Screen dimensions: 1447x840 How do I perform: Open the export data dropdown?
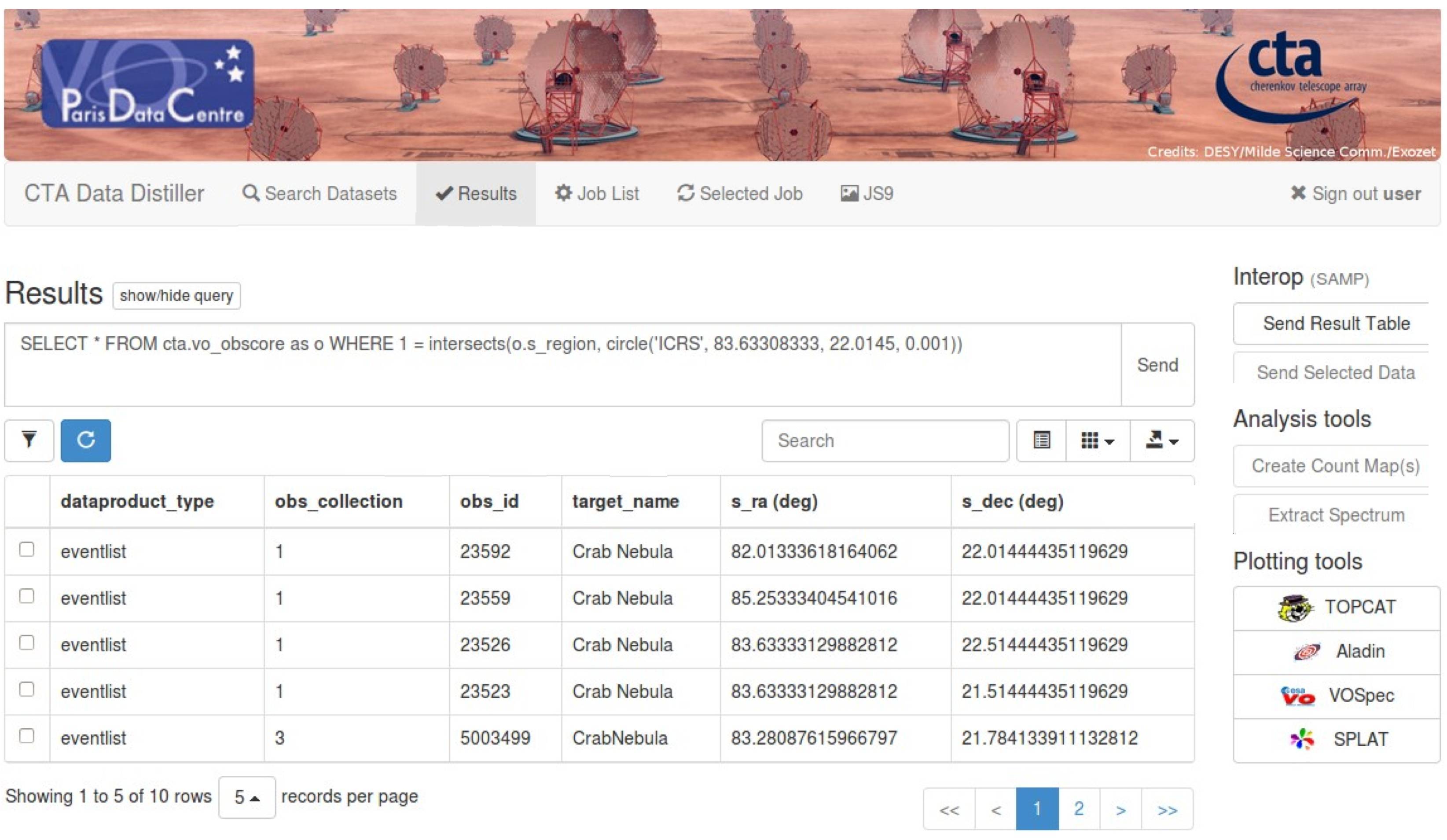pyautogui.click(x=1162, y=441)
